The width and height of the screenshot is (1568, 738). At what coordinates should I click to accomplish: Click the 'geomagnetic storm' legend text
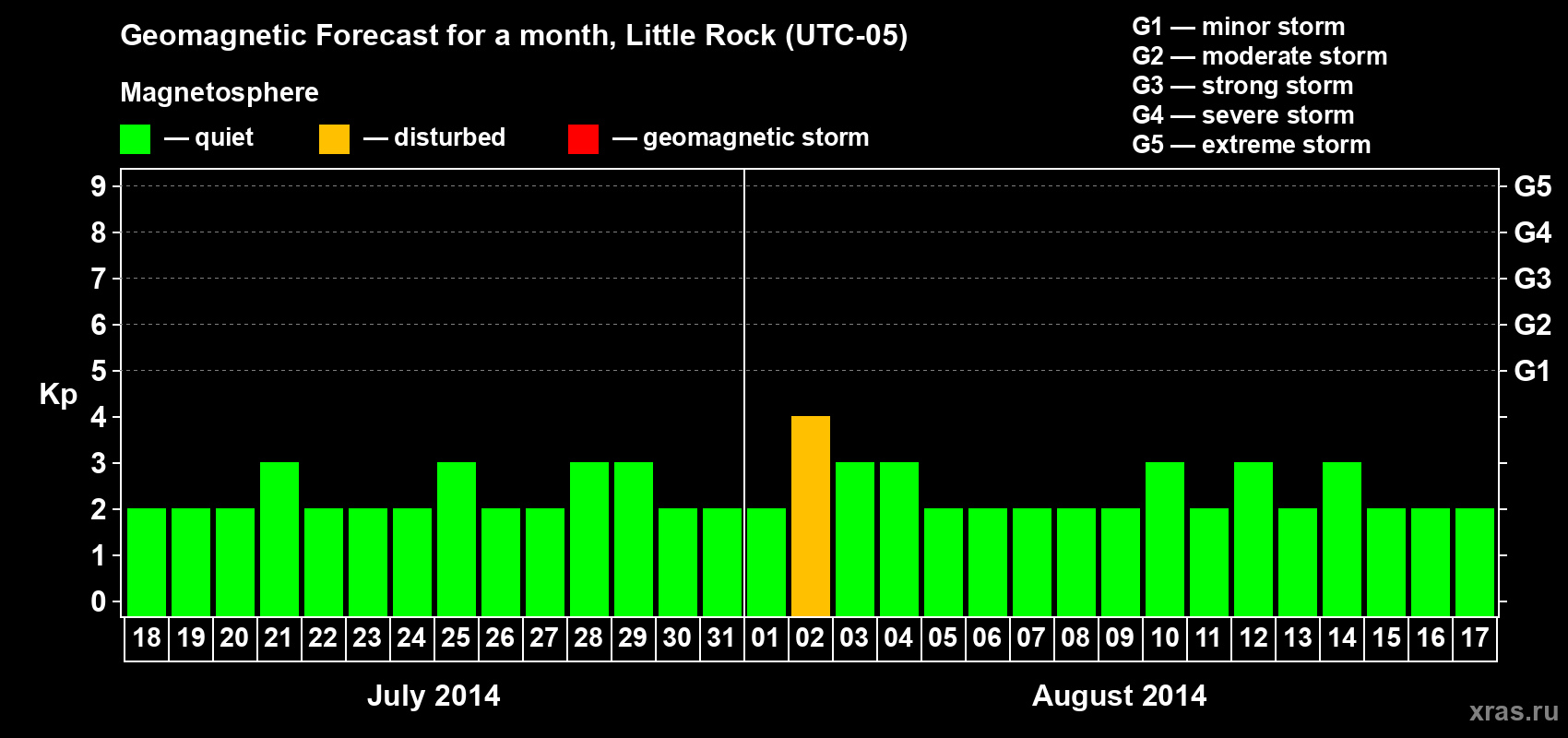pyautogui.click(x=756, y=138)
